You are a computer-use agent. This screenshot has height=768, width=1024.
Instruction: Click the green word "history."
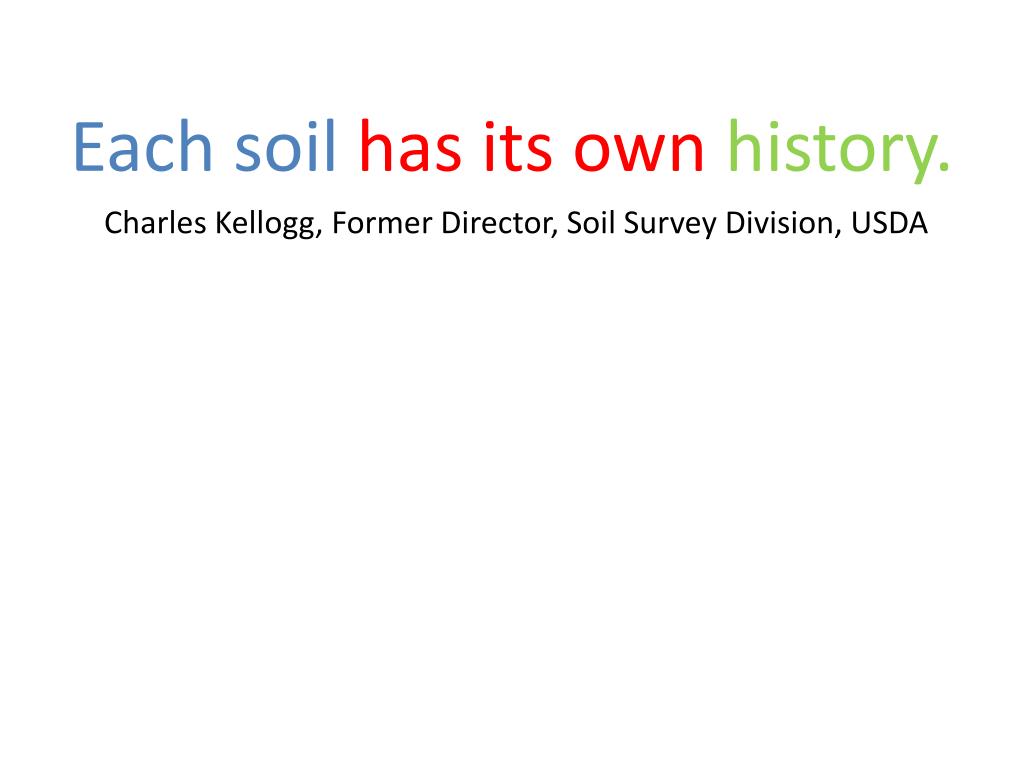[839, 150]
